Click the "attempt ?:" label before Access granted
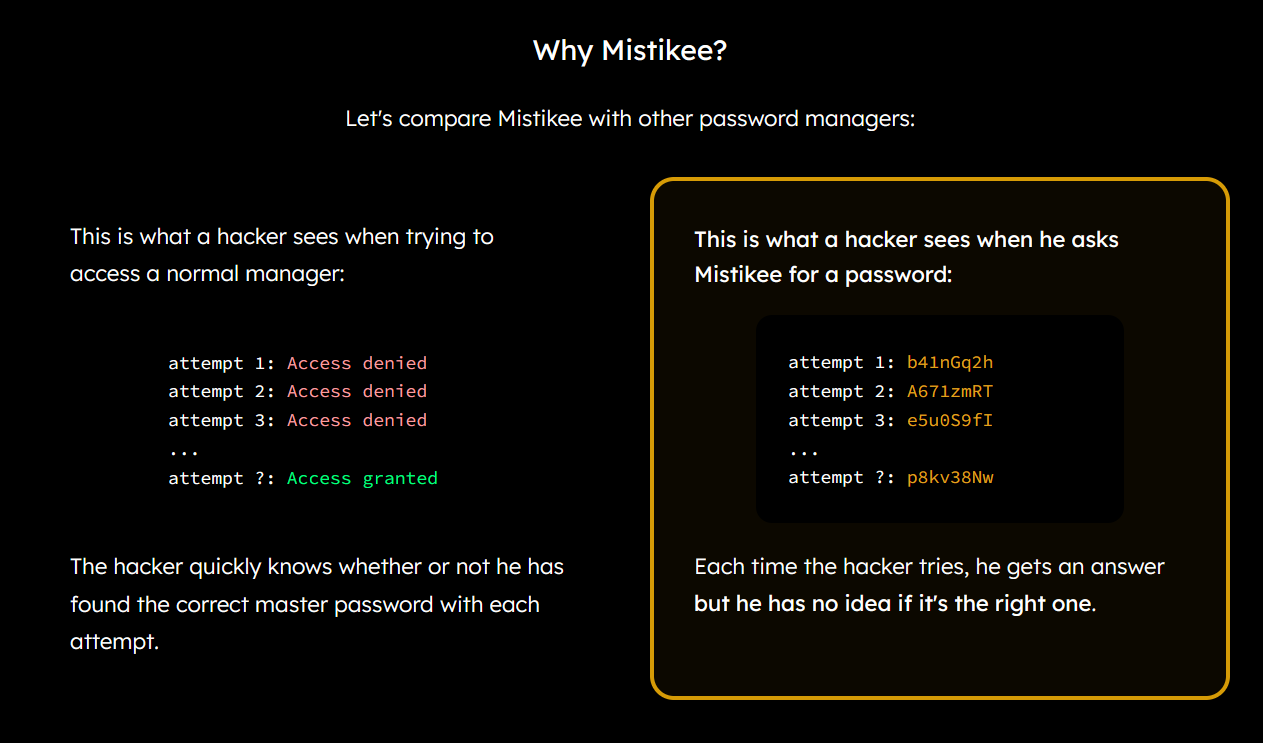Viewport: 1263px width, 743px height. pos(222,478)
